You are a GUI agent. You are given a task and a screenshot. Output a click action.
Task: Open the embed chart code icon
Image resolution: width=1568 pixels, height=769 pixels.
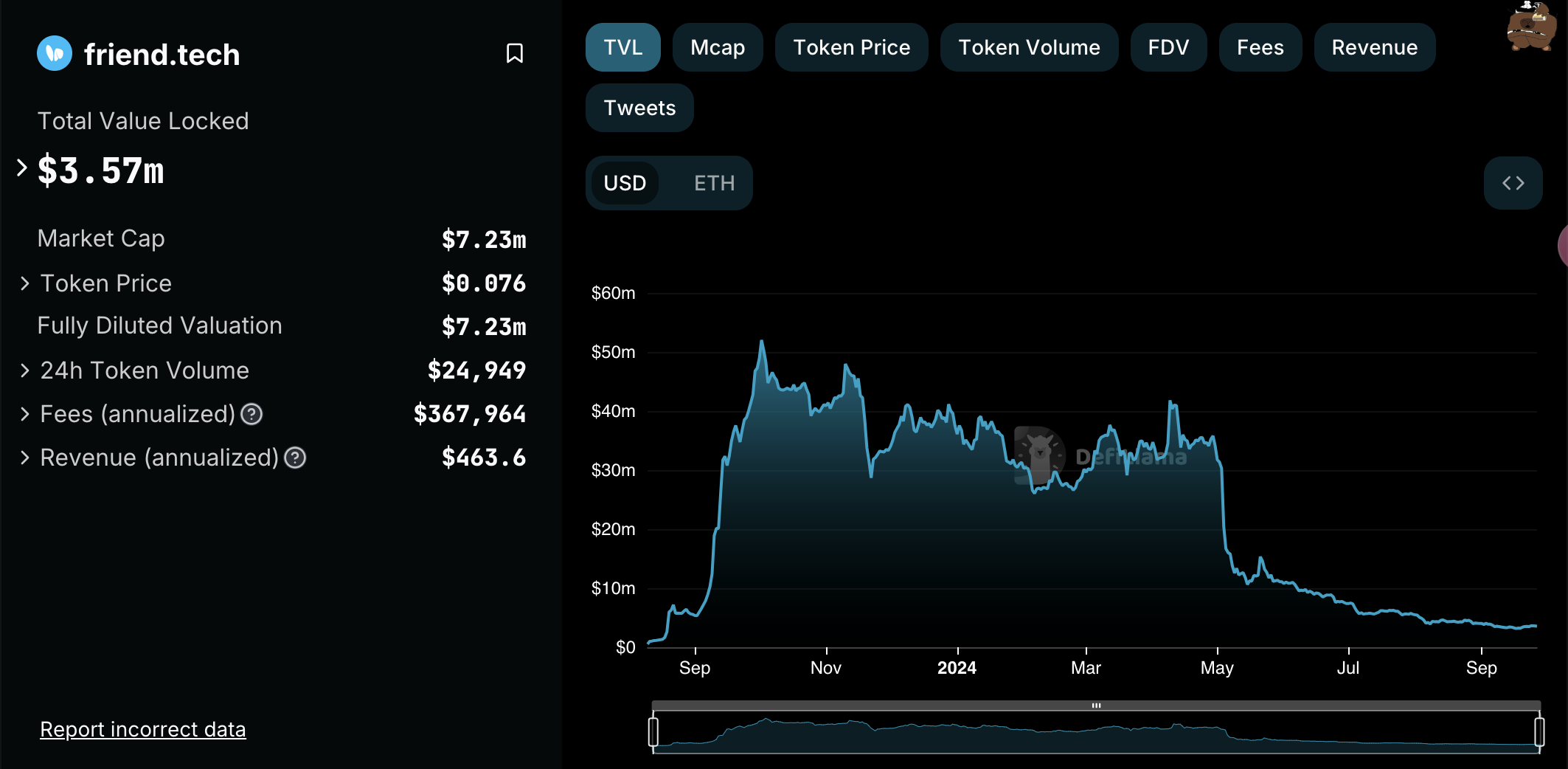pos(1513,183)
